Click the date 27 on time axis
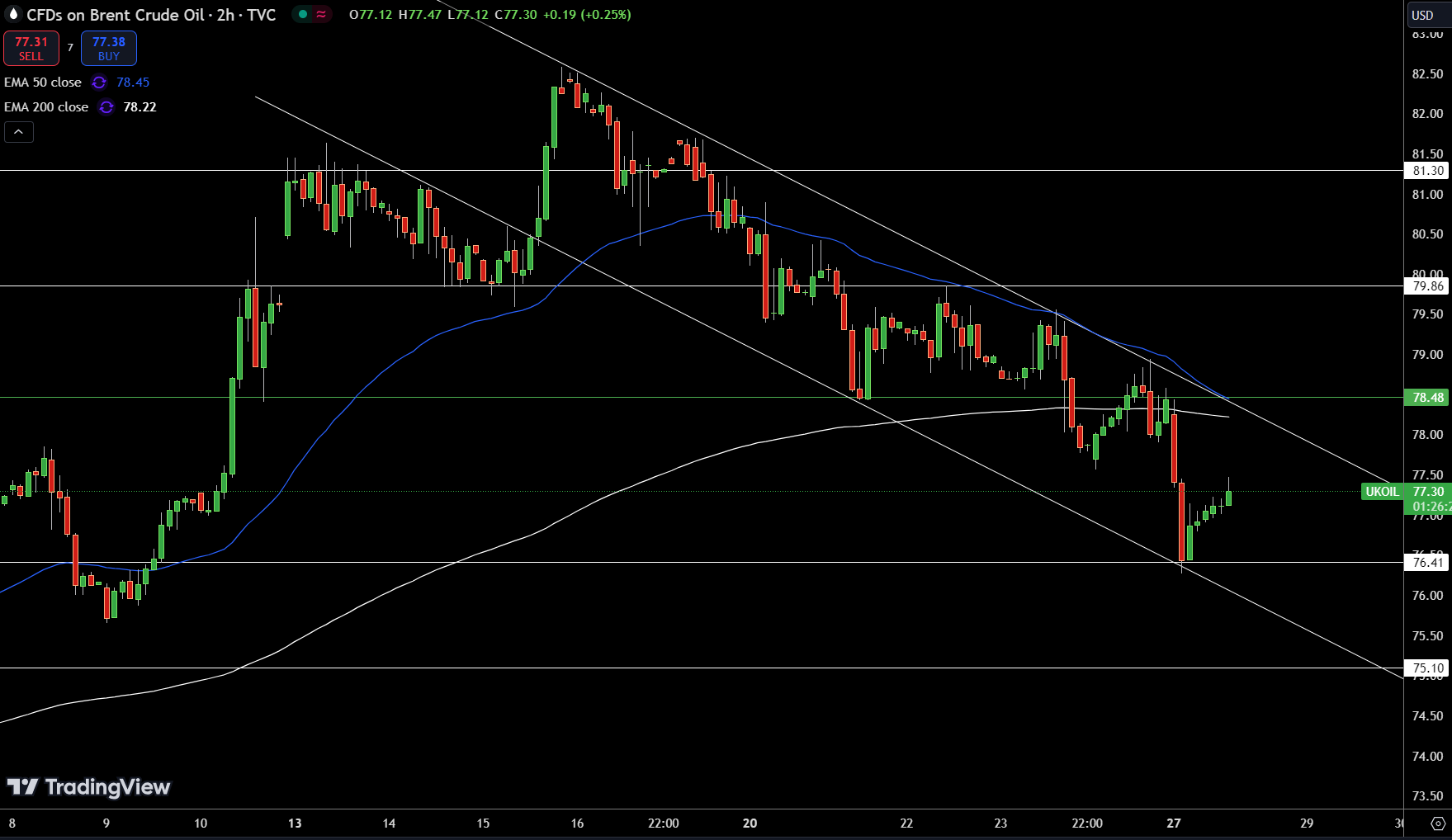Viewport: 1452px width, 840px height. pos(1174,823)
